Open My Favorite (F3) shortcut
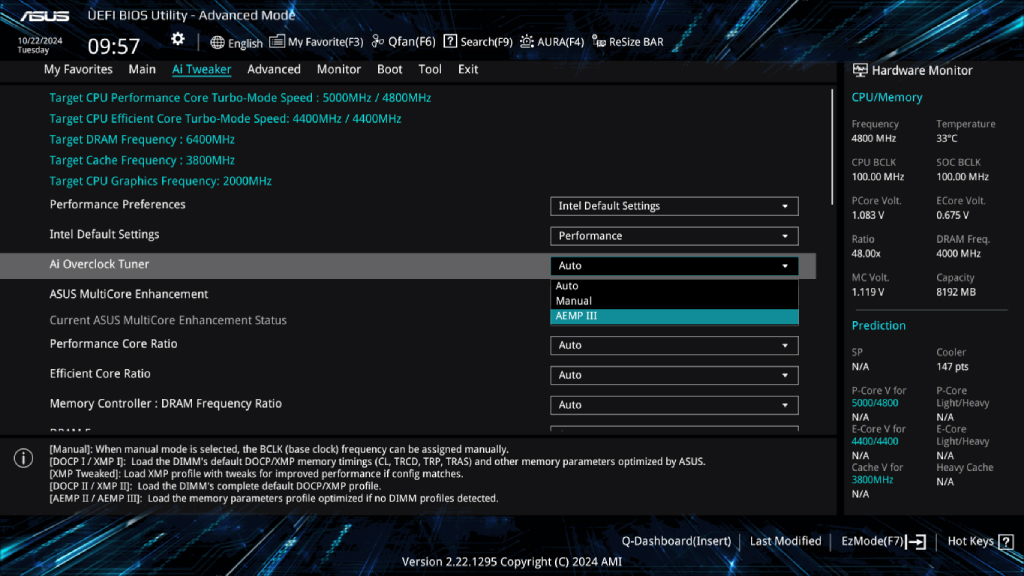The width and height of the screenshot is (1024, 576). click(317, 42)
